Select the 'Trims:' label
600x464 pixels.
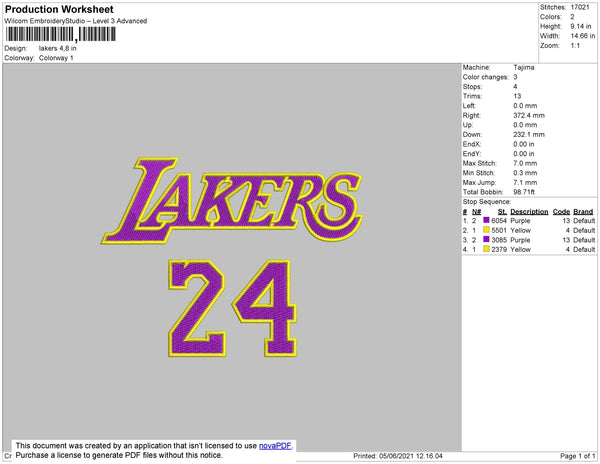(472, 96)
